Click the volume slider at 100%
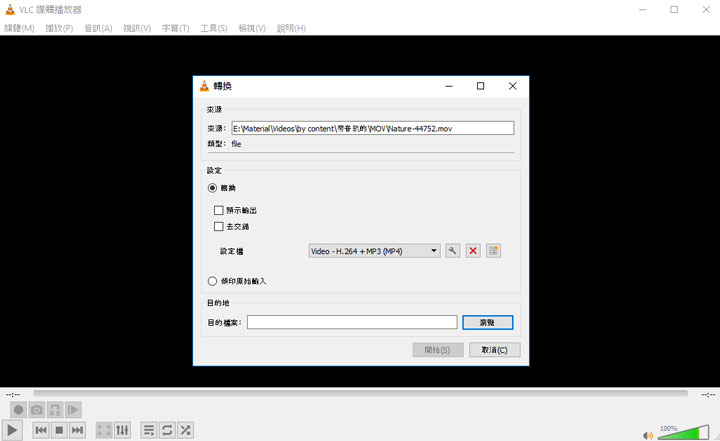720x441 pixels. click(x=683, y=432)
